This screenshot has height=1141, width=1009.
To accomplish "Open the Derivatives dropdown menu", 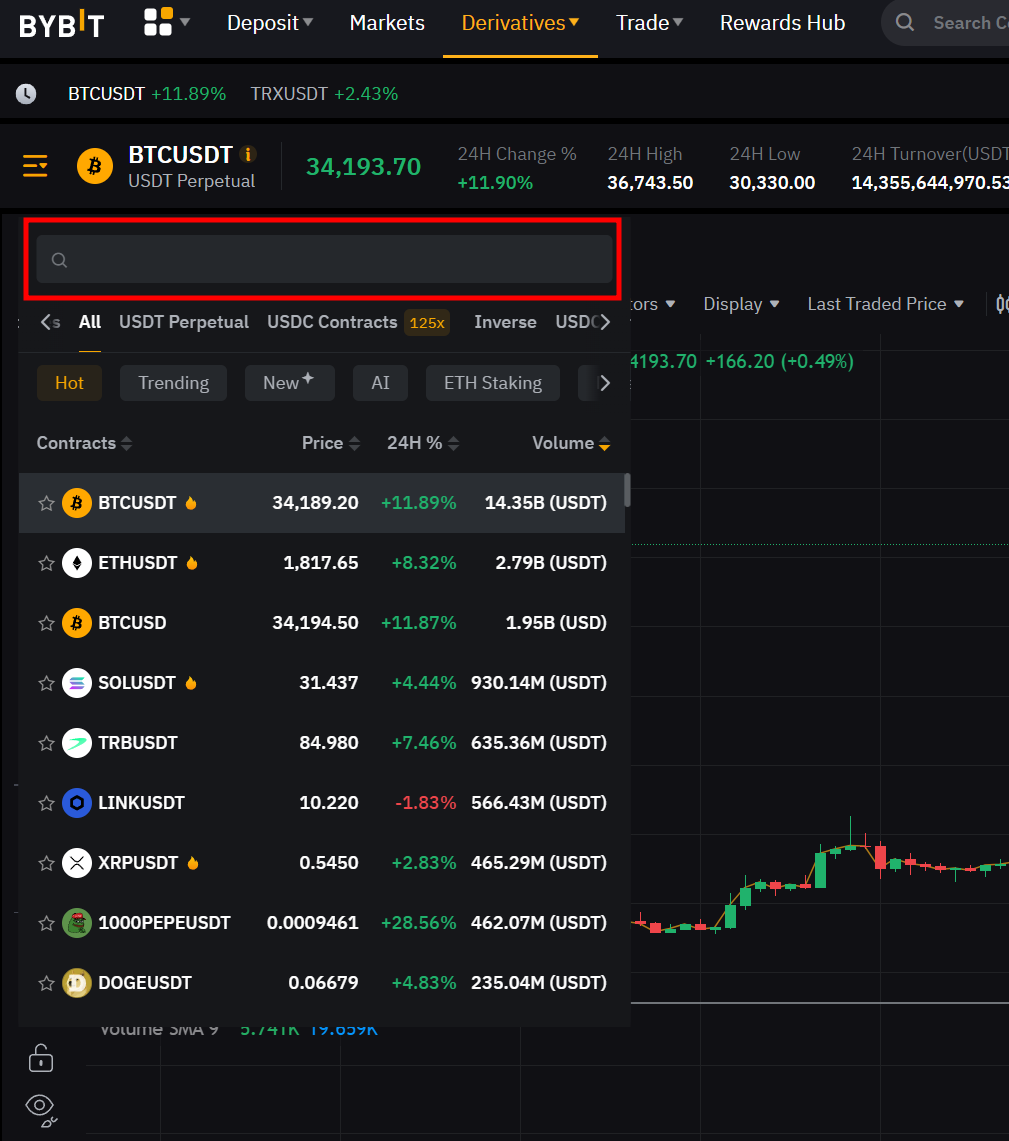I will 520,23.
